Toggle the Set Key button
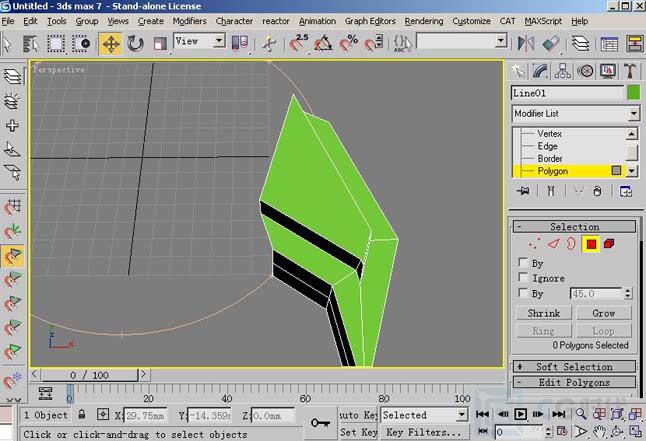The width and height of the screenshot is (646, 441). [358, 432]
